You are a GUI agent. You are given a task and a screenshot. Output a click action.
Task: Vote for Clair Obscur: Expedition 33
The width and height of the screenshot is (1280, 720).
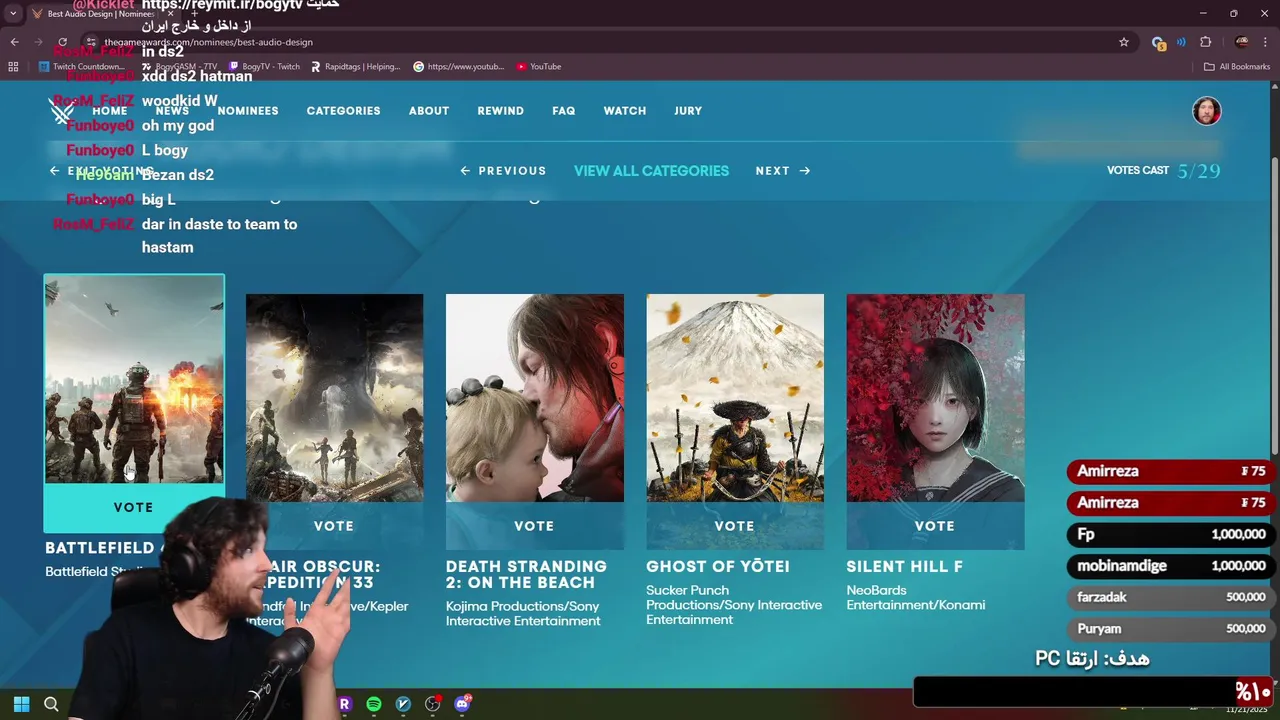coord(334,526)
